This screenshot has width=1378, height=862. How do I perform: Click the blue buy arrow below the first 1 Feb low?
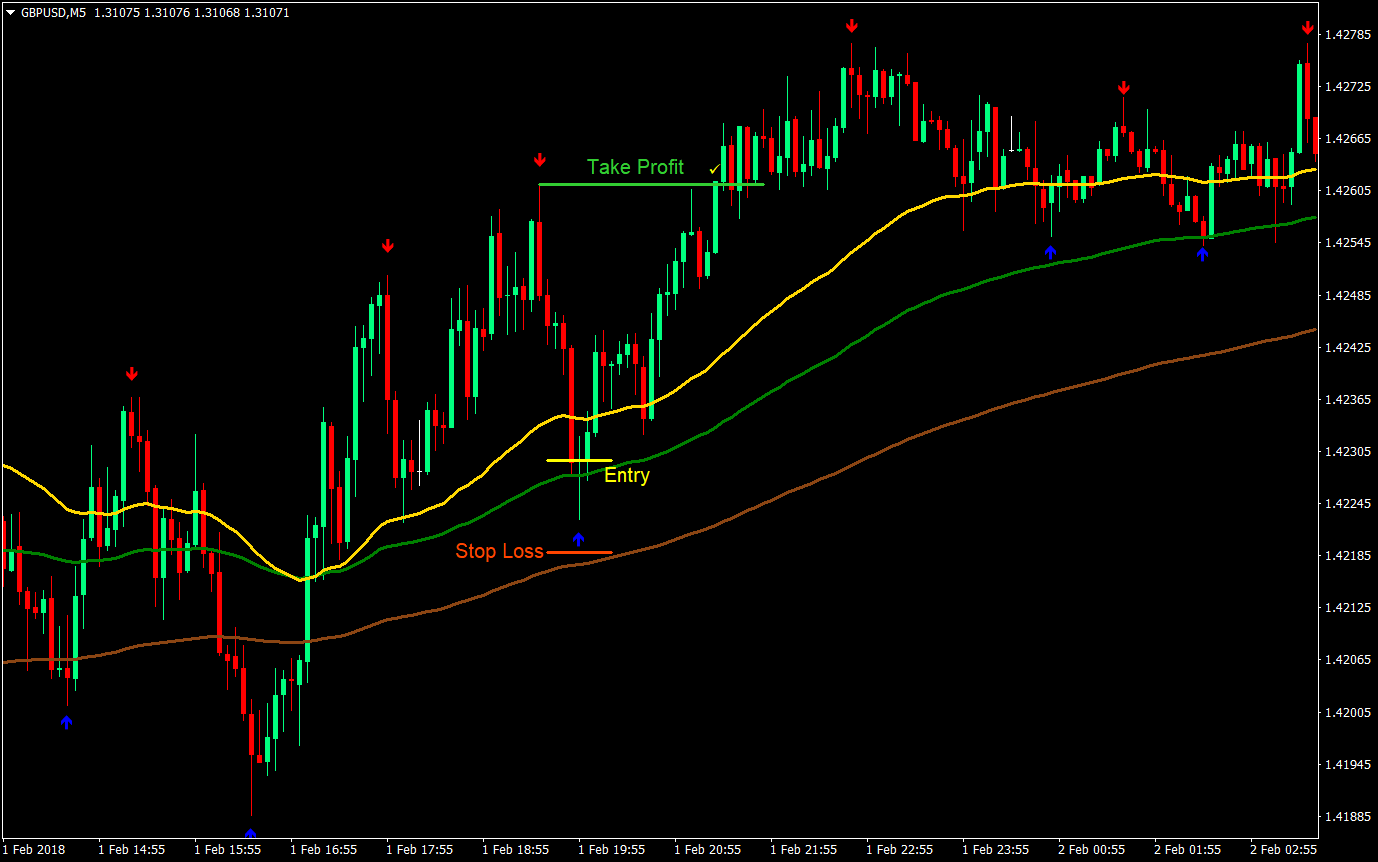pyautogui.click(x=66, y=722)
